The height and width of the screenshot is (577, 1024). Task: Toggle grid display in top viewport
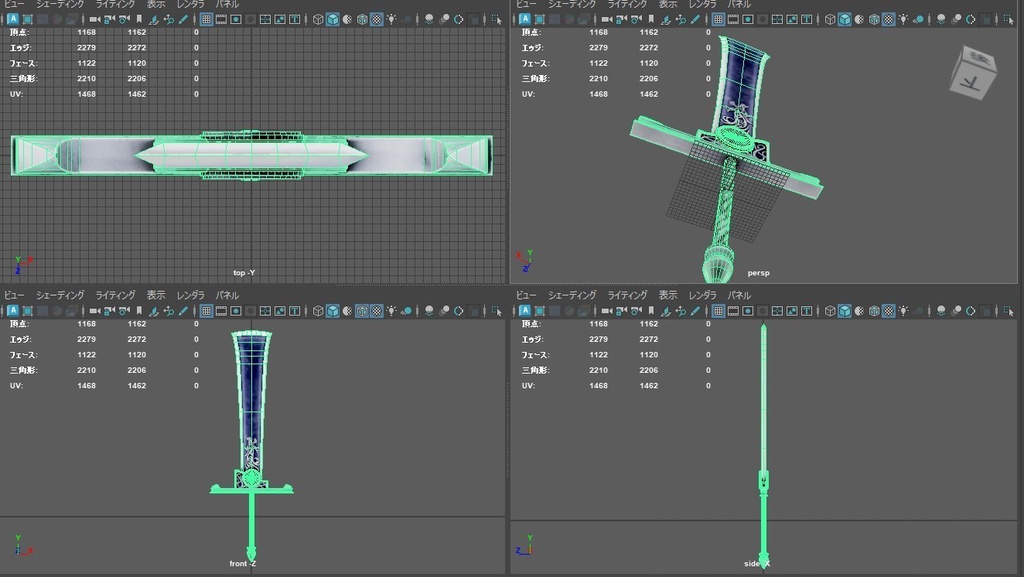pyautogui.click(x=205, y=16)
